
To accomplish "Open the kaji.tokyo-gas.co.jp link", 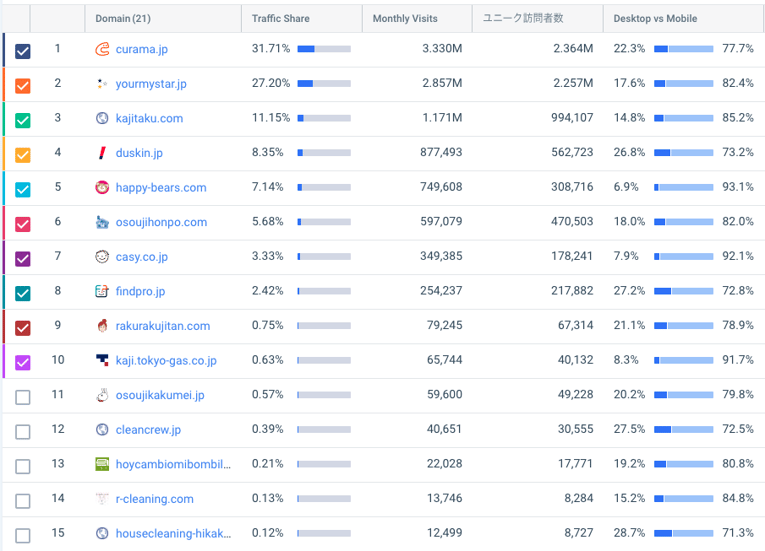I will (x=166, y=361).
